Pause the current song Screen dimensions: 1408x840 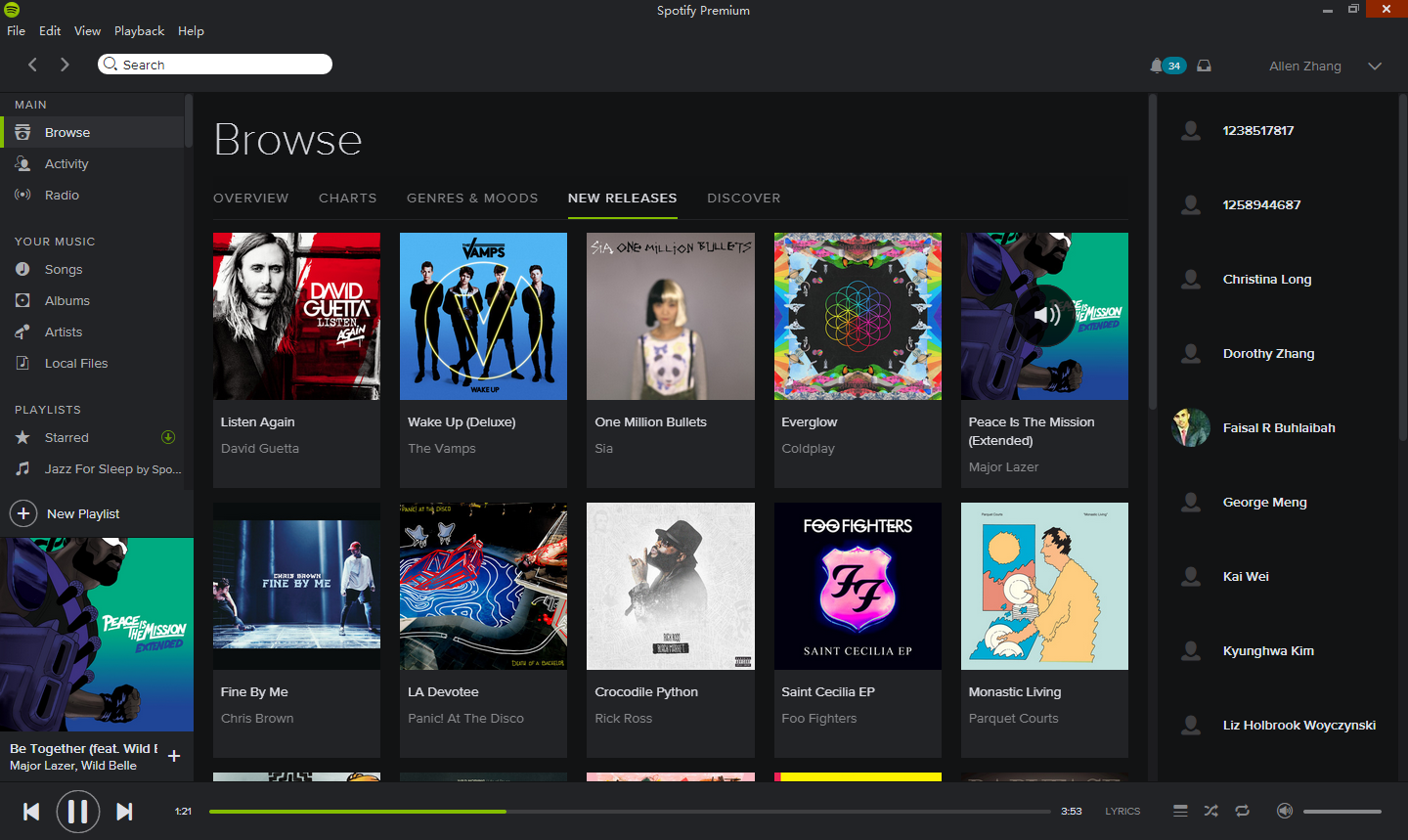(x=78, y=812)
